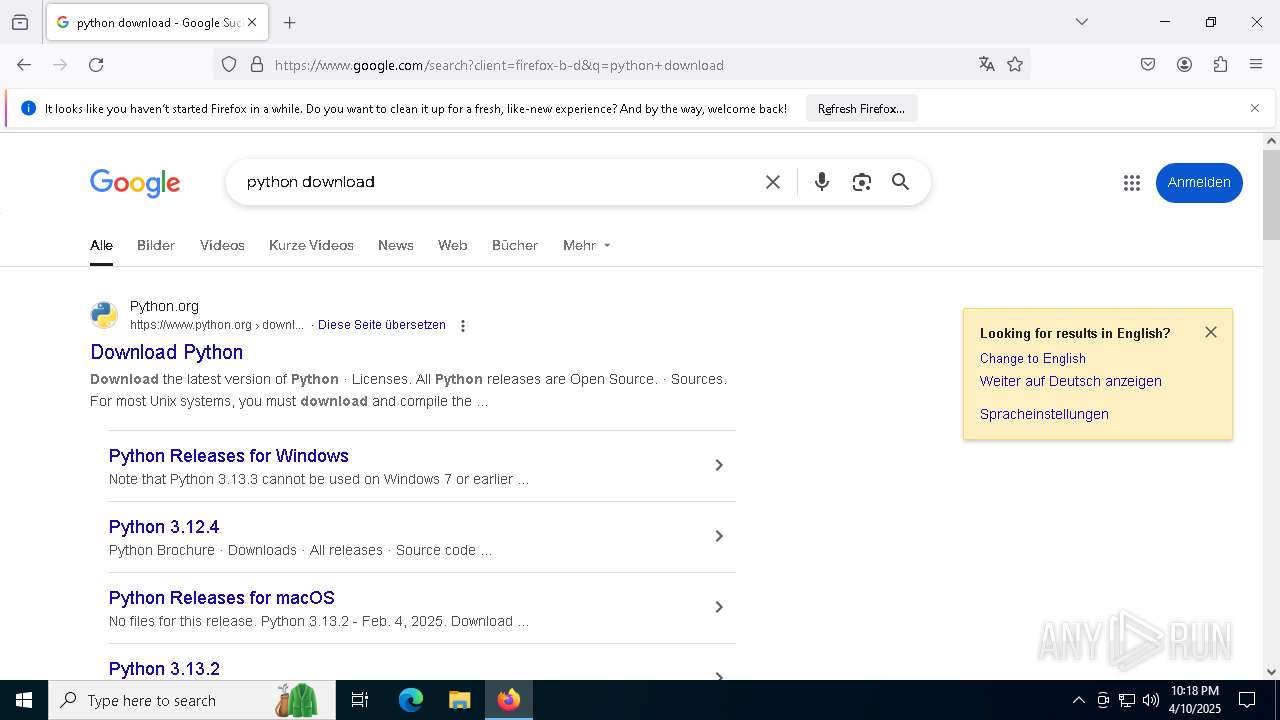Switch to the Videos tab
The image size is (1280, 720).
(222, 245)
